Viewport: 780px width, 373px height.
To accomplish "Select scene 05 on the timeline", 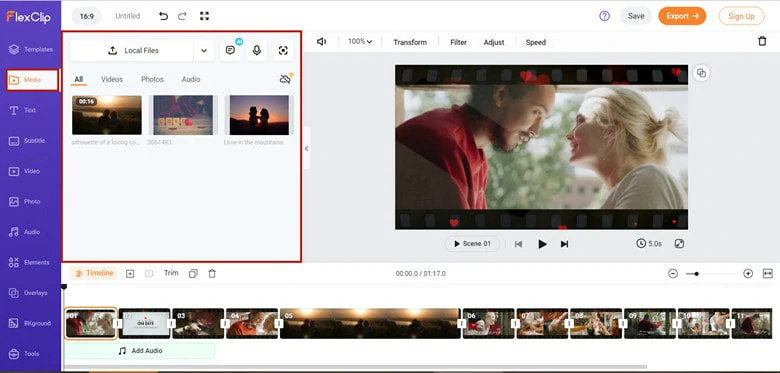I will pyautogui.click(x=370, y=323).
